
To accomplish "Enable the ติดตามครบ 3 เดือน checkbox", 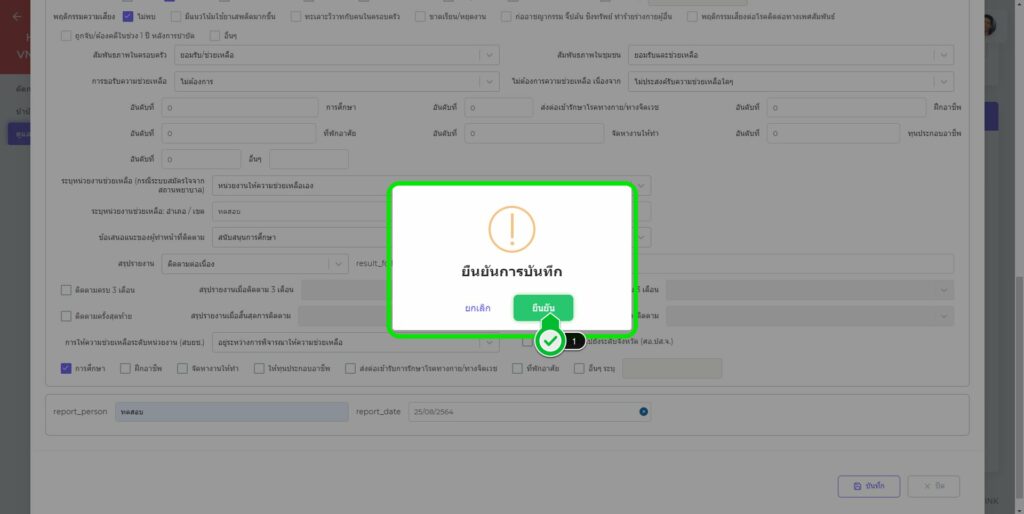I will [66, 290].
